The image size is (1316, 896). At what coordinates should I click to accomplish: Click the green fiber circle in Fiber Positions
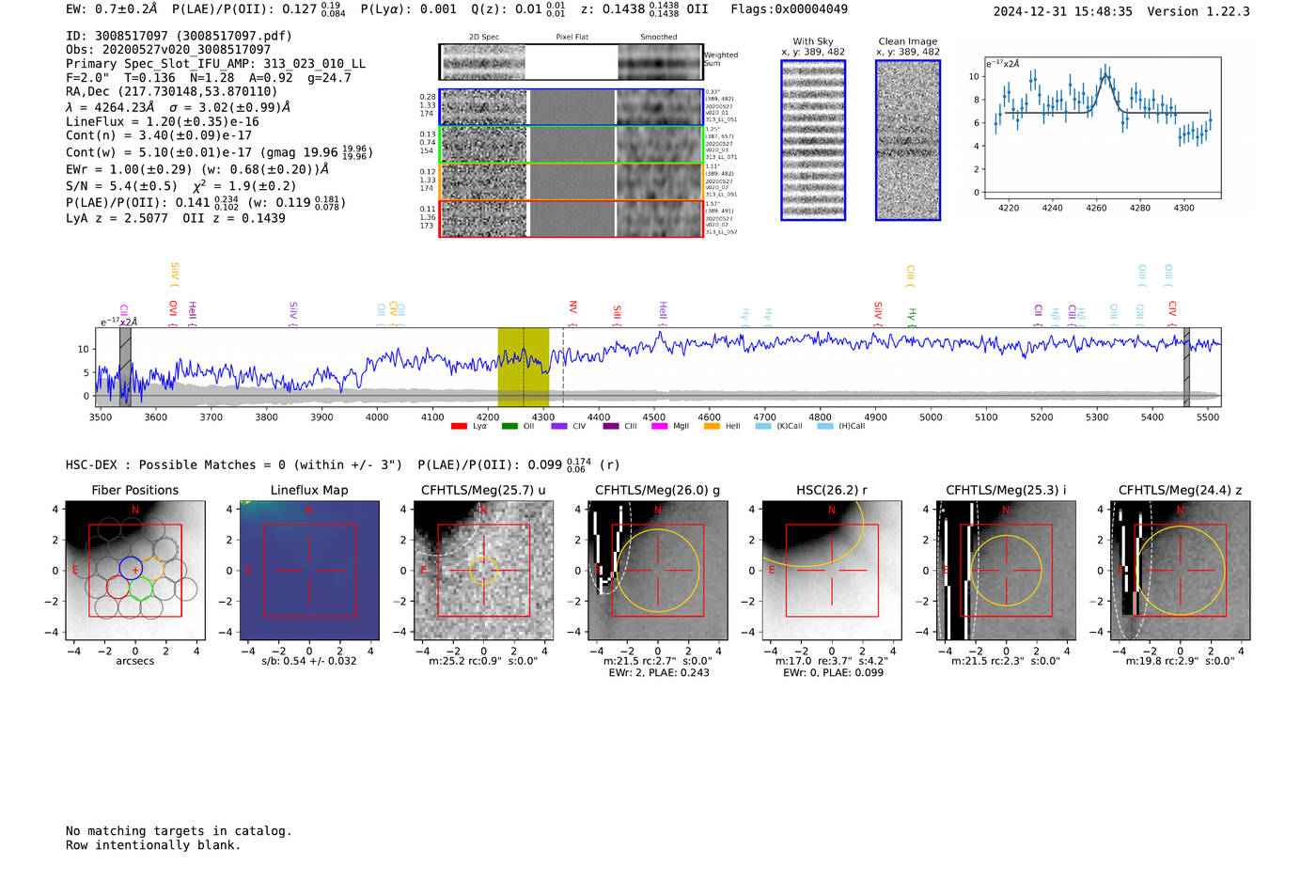(x=141, y=588)
